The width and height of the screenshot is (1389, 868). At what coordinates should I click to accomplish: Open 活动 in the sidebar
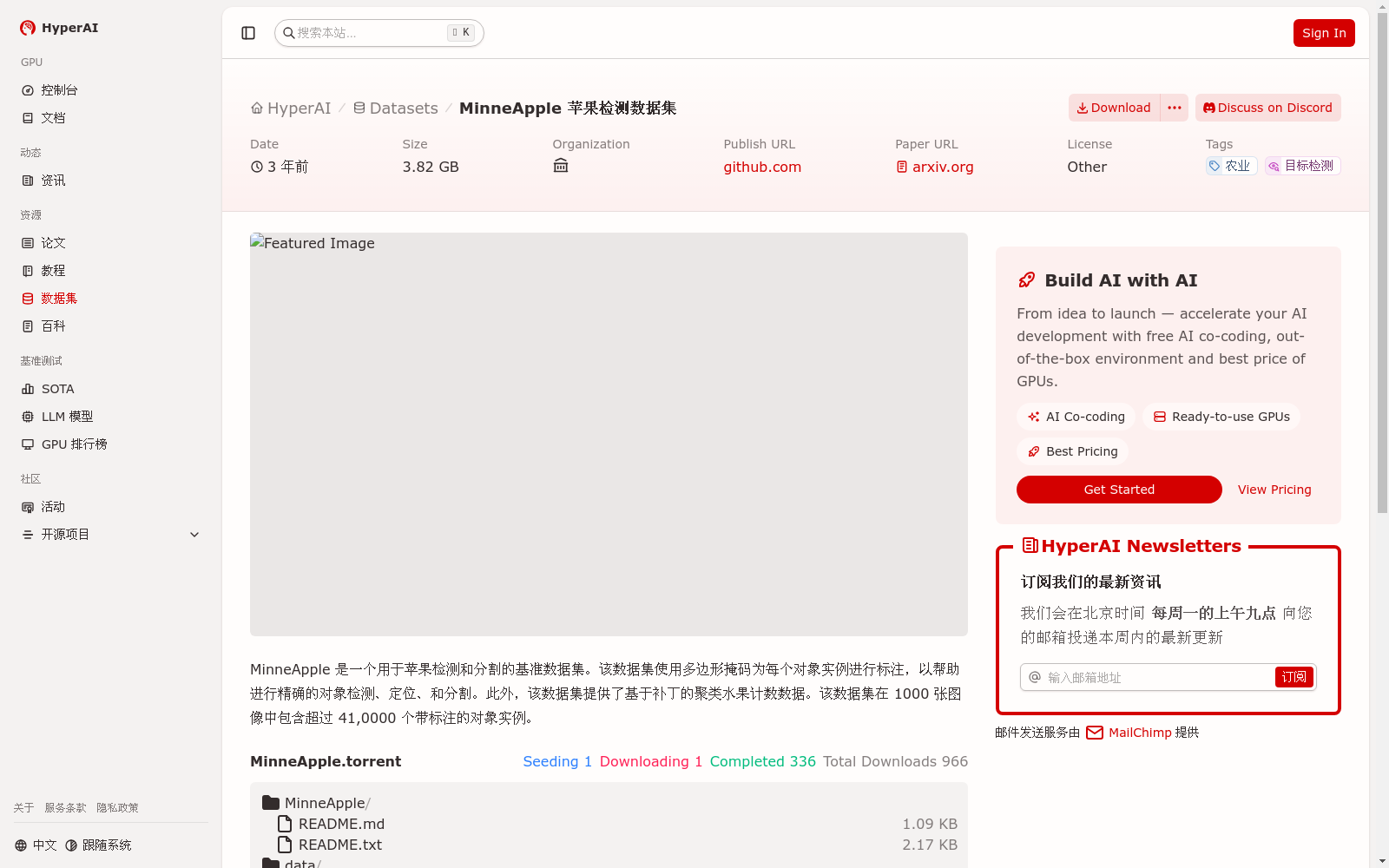click(110, 507)
